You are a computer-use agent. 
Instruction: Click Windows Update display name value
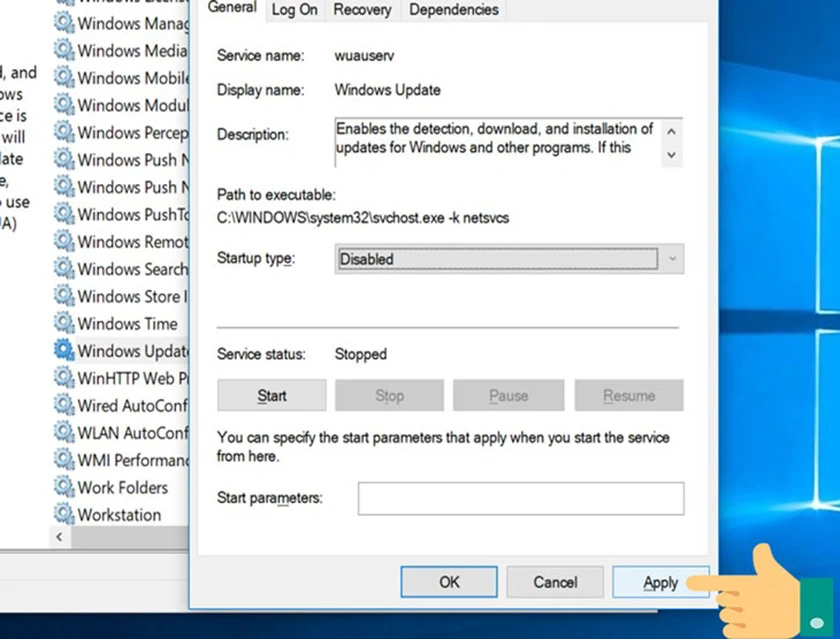click(387, 90)
